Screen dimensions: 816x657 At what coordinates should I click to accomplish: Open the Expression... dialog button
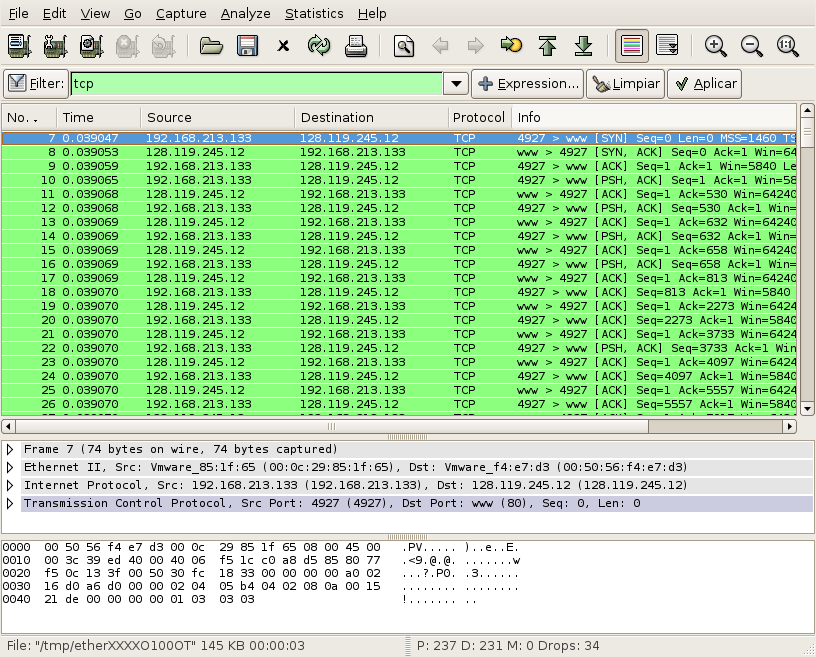[527, 84]
